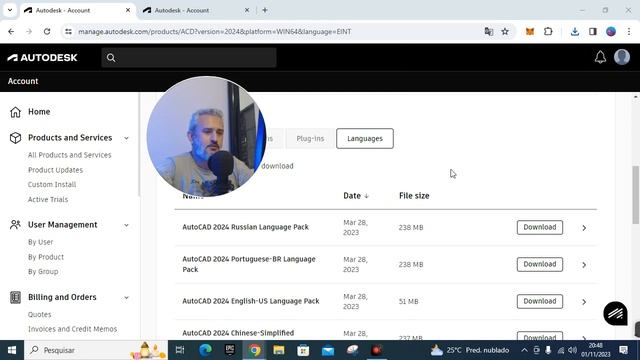Viewport: 640px width, 360px height.
Task: Click the Products and Services cube icon
Action: pyautogui.click(x=15, y=138)
